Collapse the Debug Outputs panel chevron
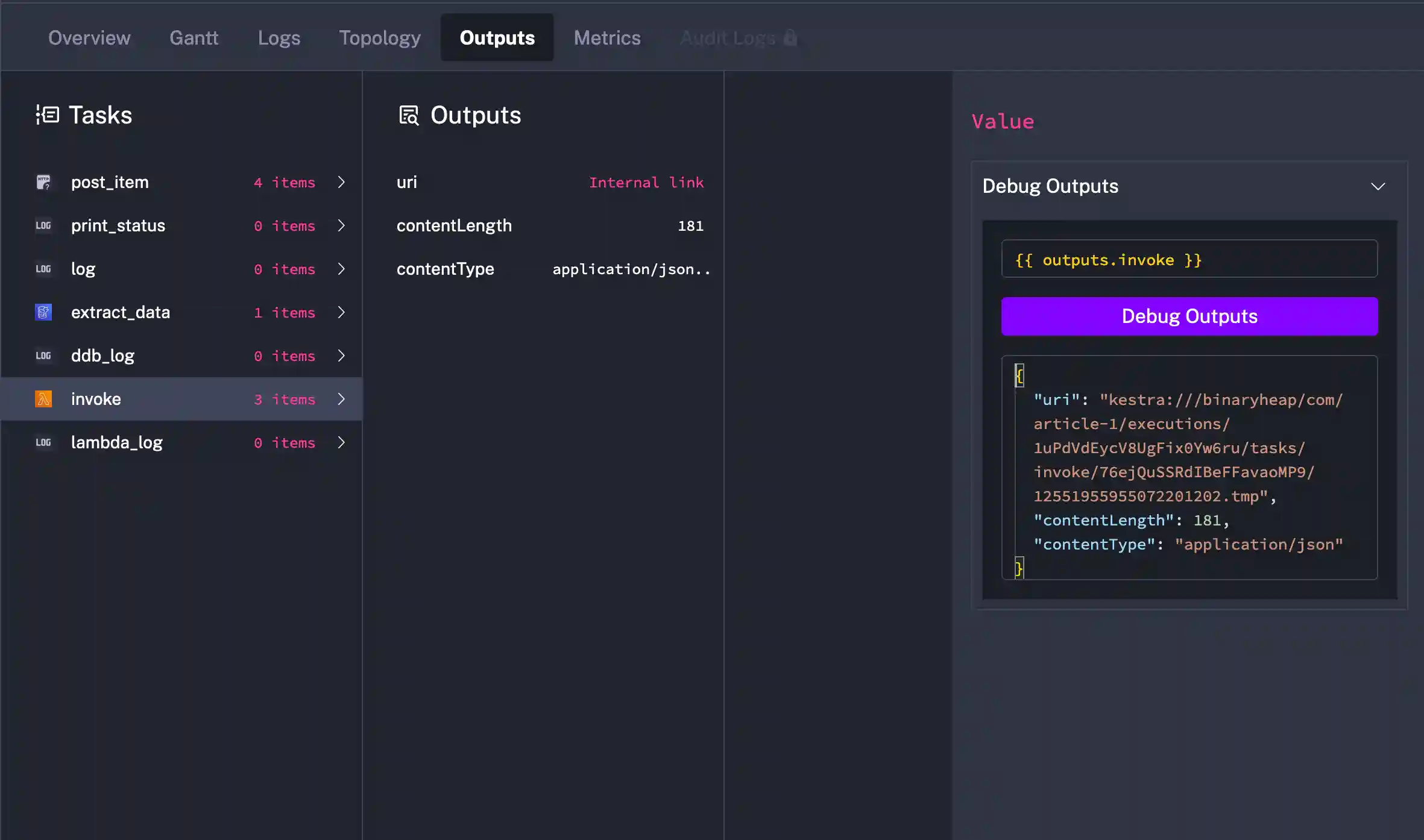This screenshot has width=1424, height=840. (1378, 186)
